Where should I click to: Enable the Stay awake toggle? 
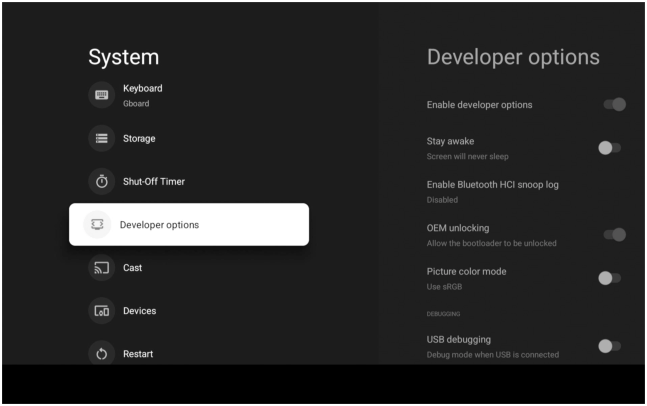[x=609, y=147]
